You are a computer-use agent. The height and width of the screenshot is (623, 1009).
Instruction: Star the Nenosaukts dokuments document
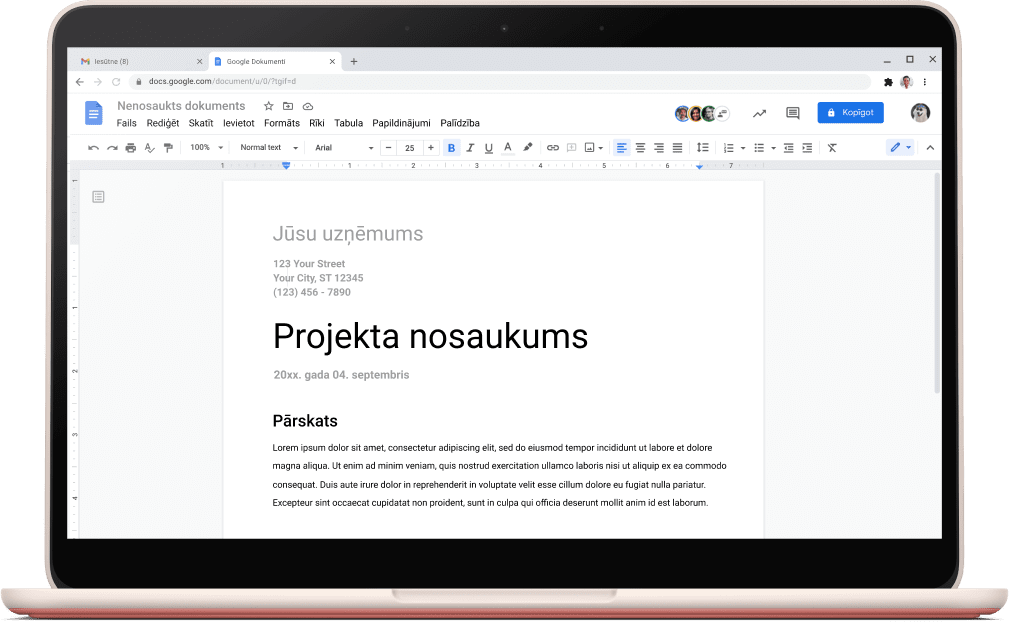point(268,106)
